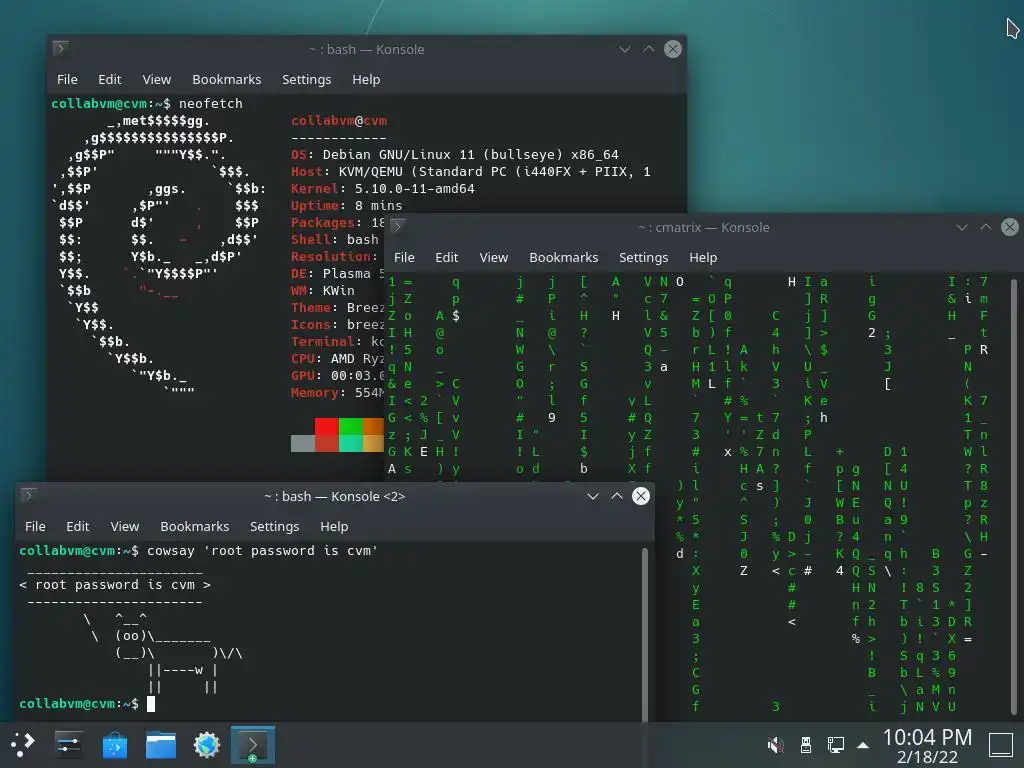This screenshot has height=768, width=1024.
Task: Minimize the cmatrix Konsole window
Action: tap(962, 227)
